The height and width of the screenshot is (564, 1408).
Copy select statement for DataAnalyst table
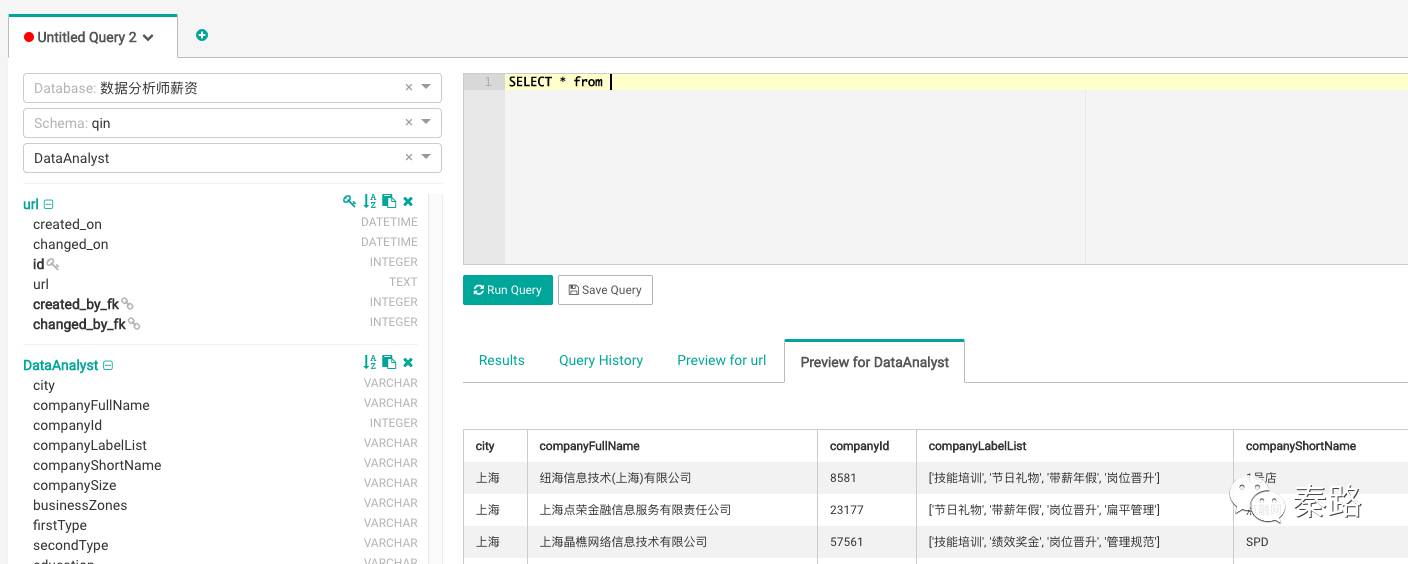pyautogui.click(x=389, y=362)
